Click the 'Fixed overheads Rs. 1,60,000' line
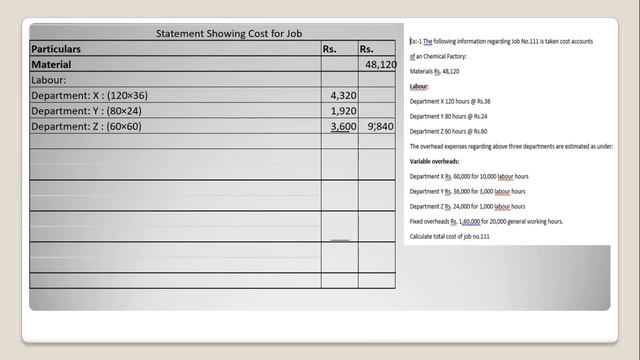This screenshot has width=640, height=360. [486, 222]
